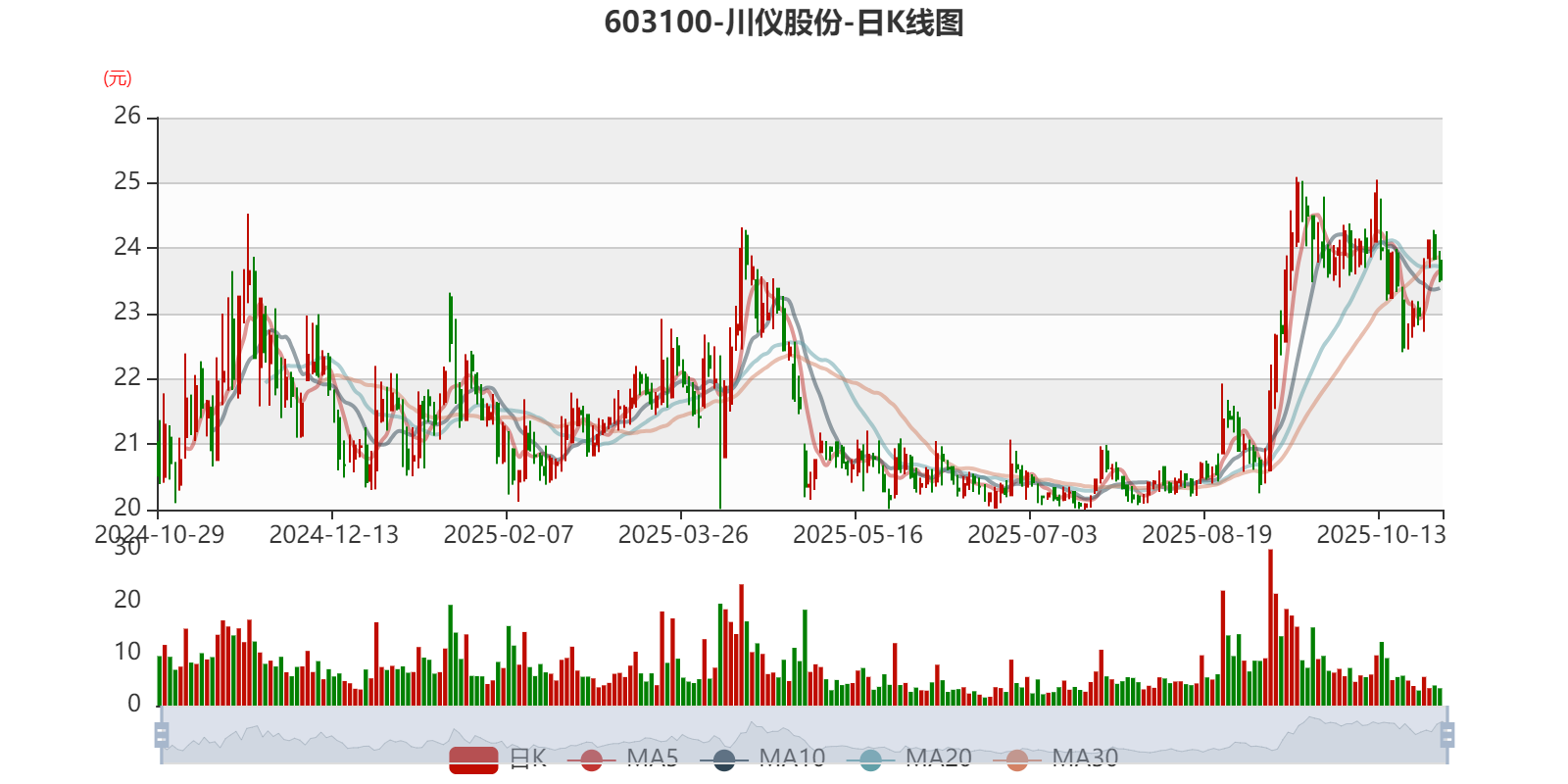Click the 26 price axis label

coord(127,117)
